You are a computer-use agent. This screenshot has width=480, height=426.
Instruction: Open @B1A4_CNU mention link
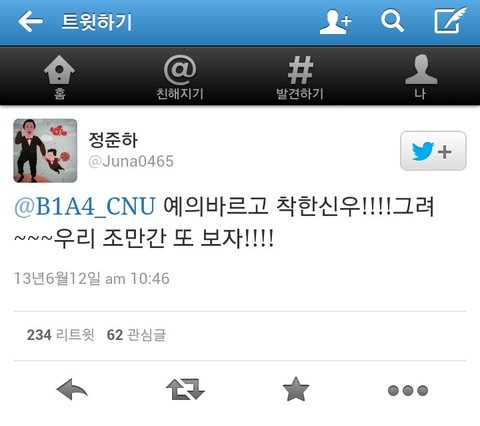coord(85,206)
